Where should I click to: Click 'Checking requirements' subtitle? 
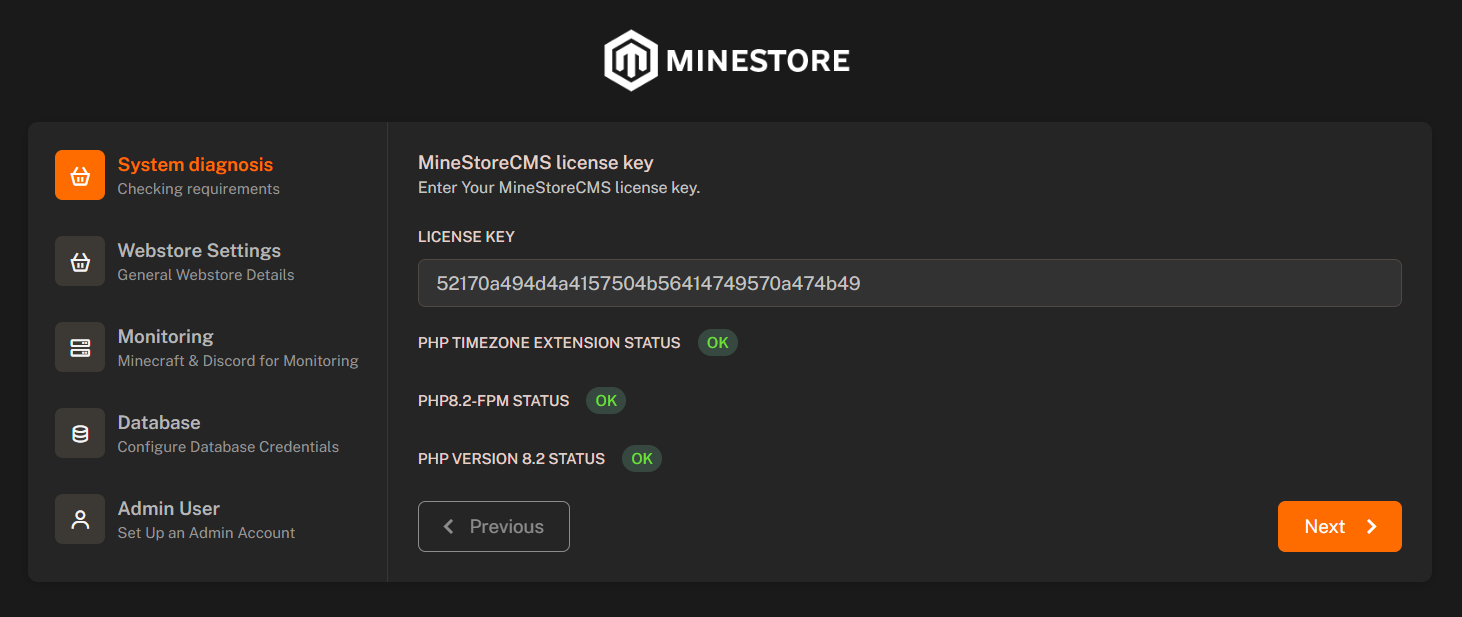coord(199,189)
